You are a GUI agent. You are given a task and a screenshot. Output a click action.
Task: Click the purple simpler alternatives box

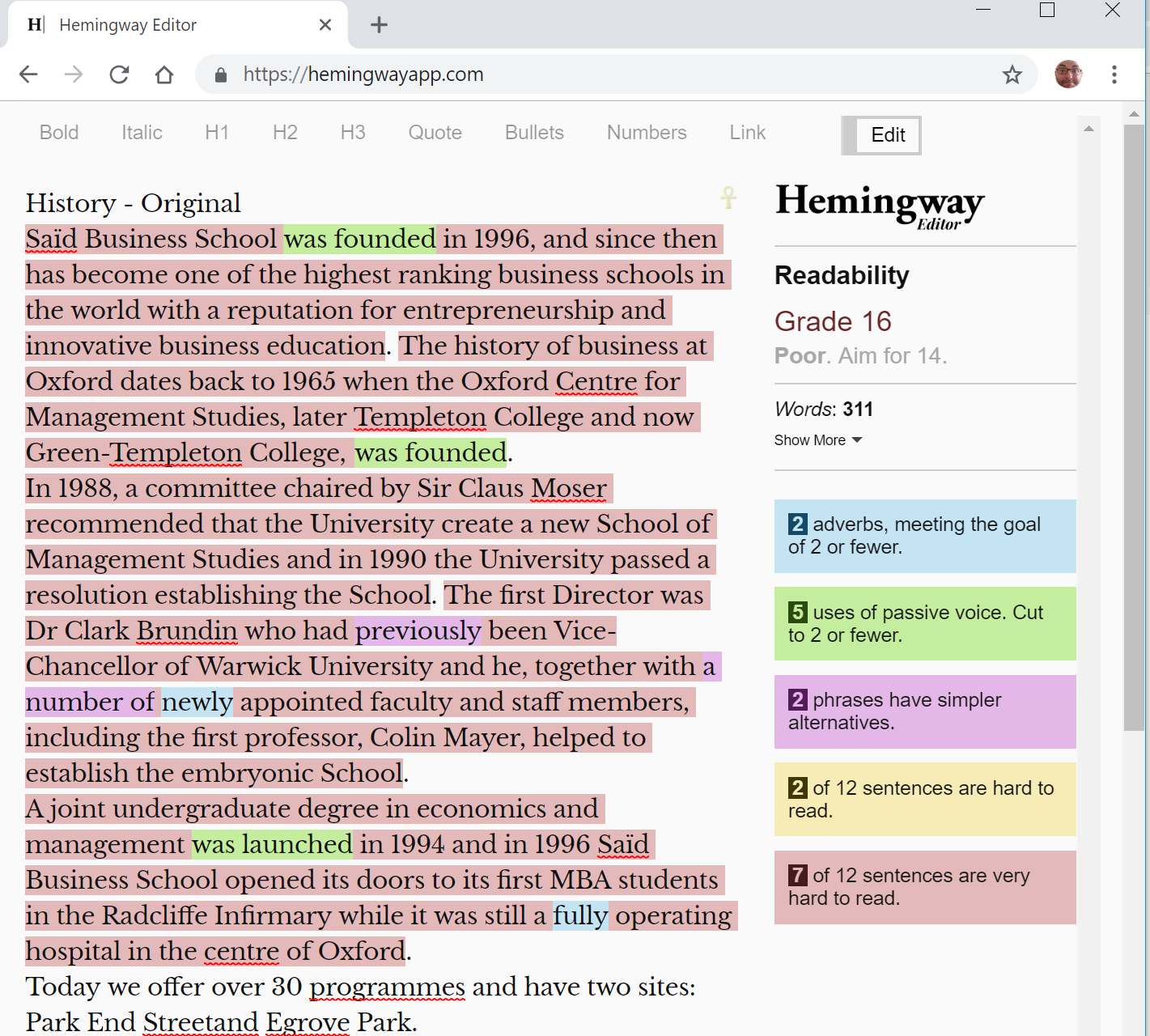click(x=925, y=711)
